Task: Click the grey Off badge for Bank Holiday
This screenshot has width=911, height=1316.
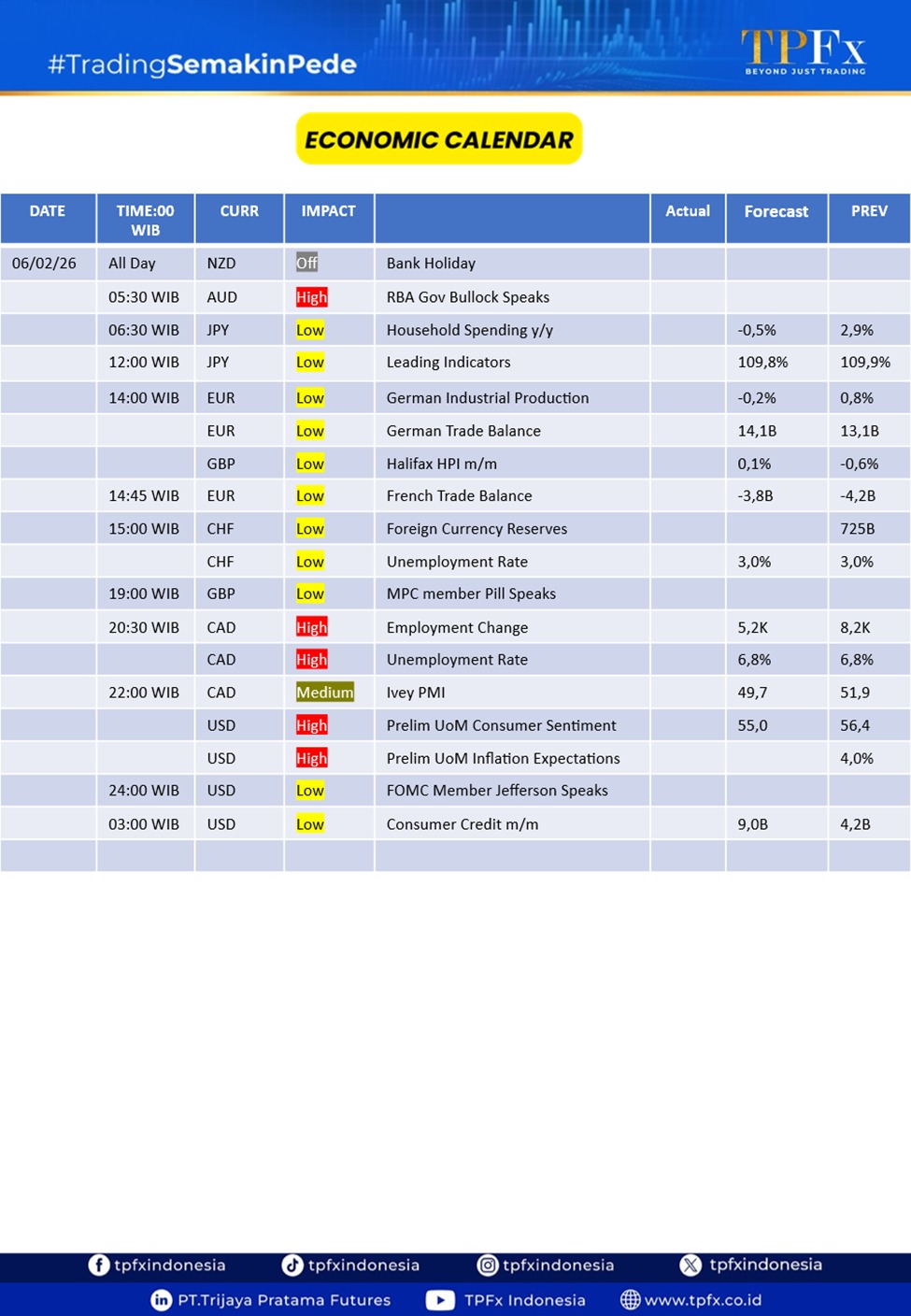Action: [x=306, y=264]
